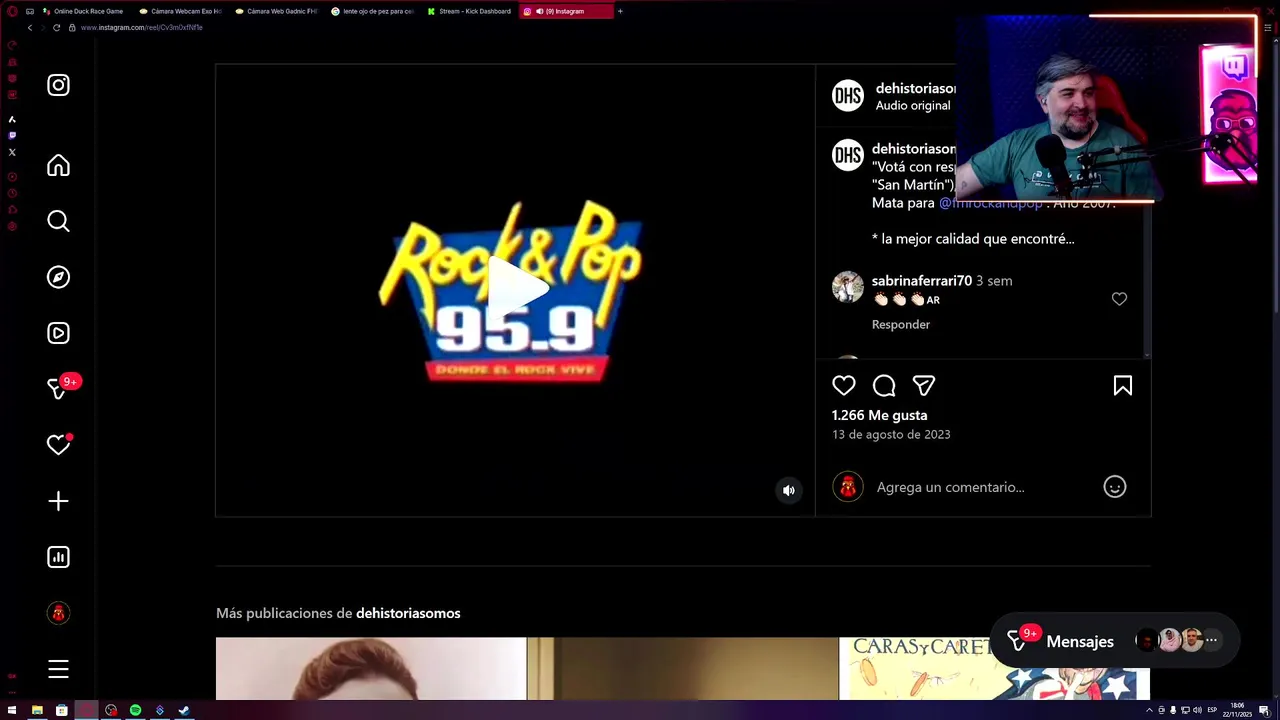1280x720 pixels.
Task: Select the (9) Instagram tab
Action: click(566, 11)
